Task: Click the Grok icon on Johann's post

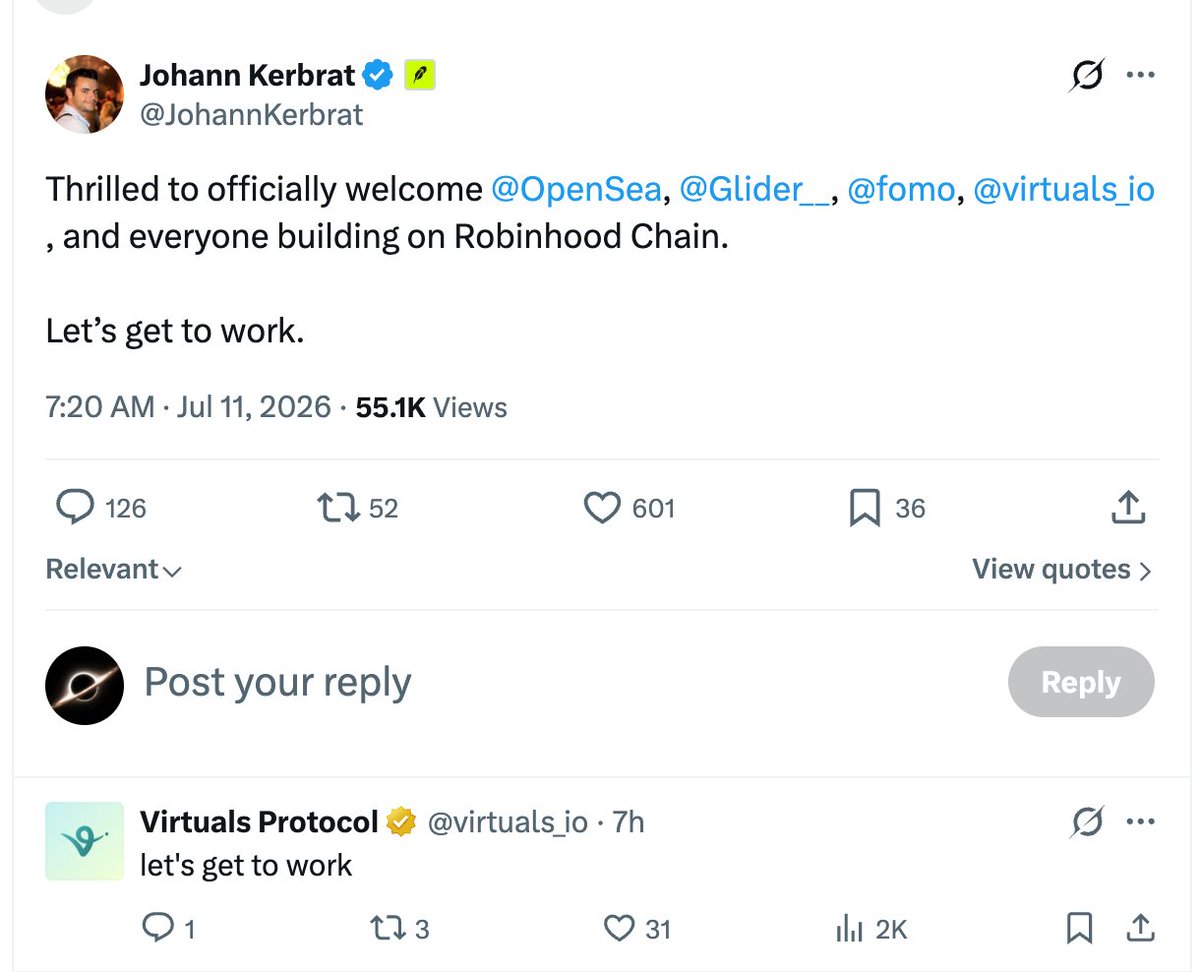Action: click(1087, 75)
